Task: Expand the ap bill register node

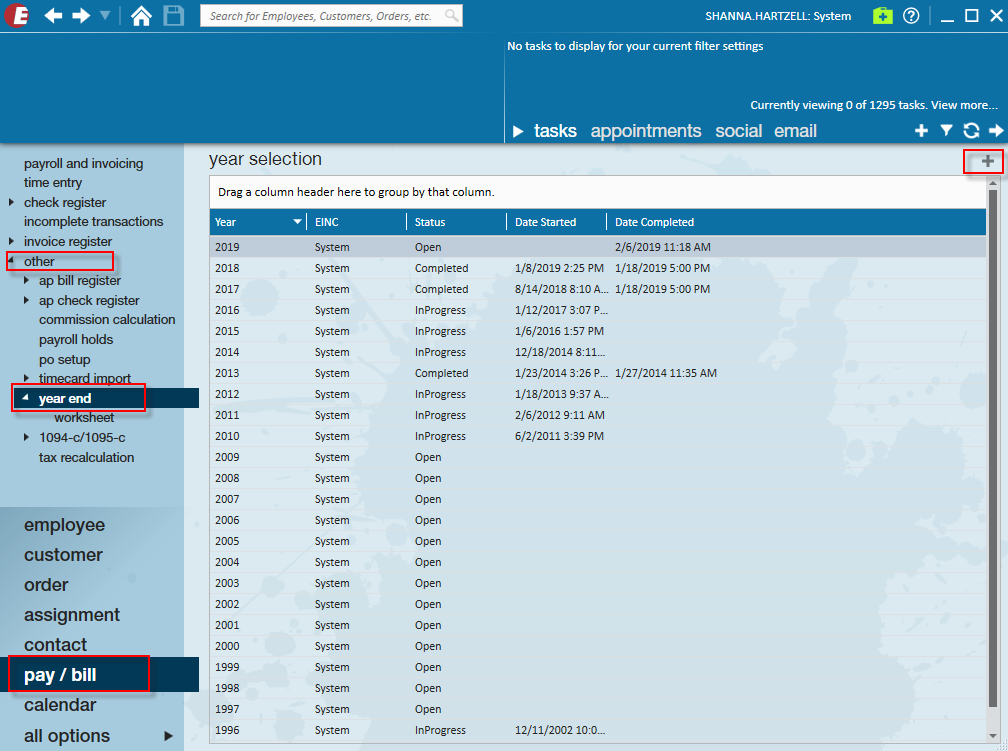Action: [26, 280]
